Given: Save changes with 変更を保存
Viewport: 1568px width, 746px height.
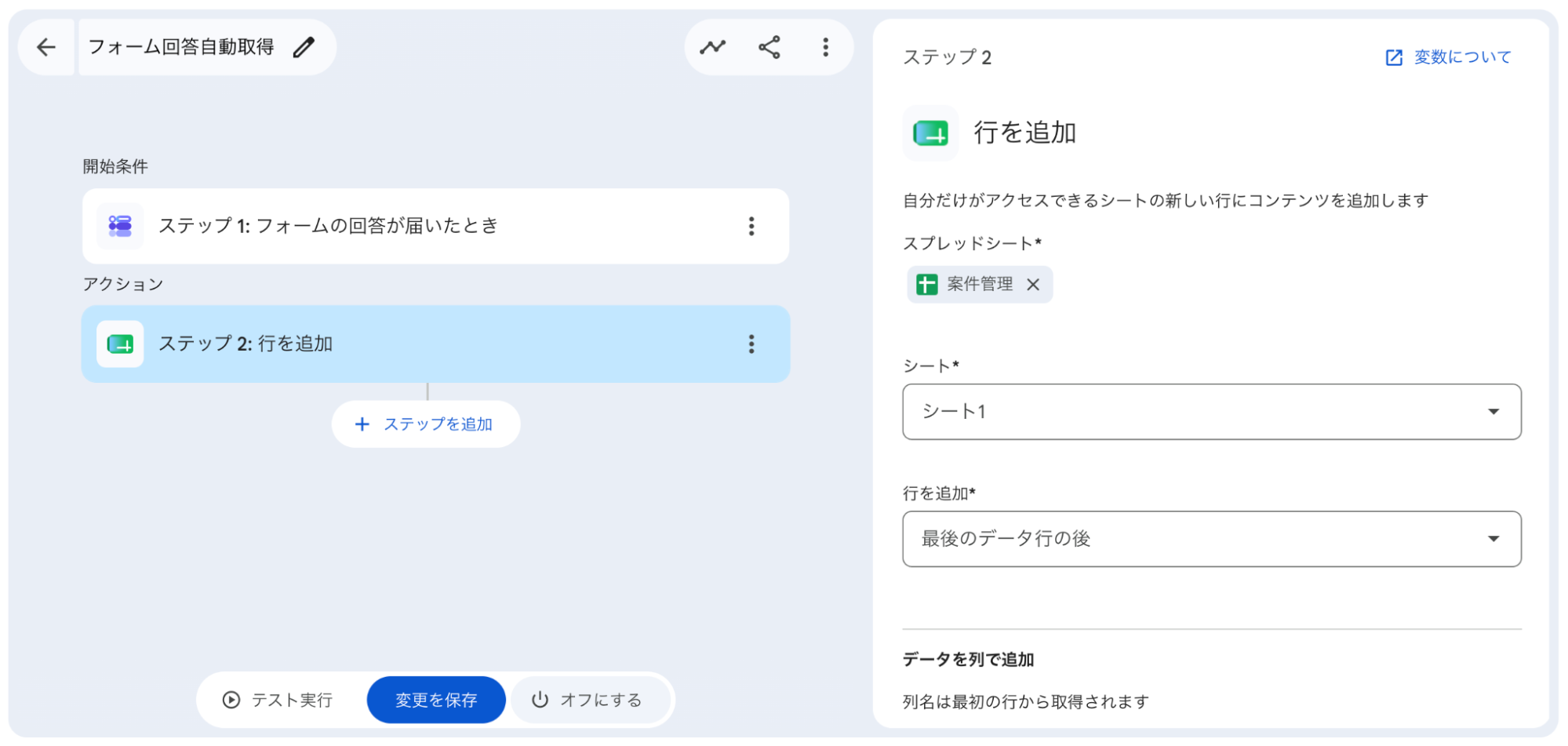Looking at the screenshot, I should (436, 700).
